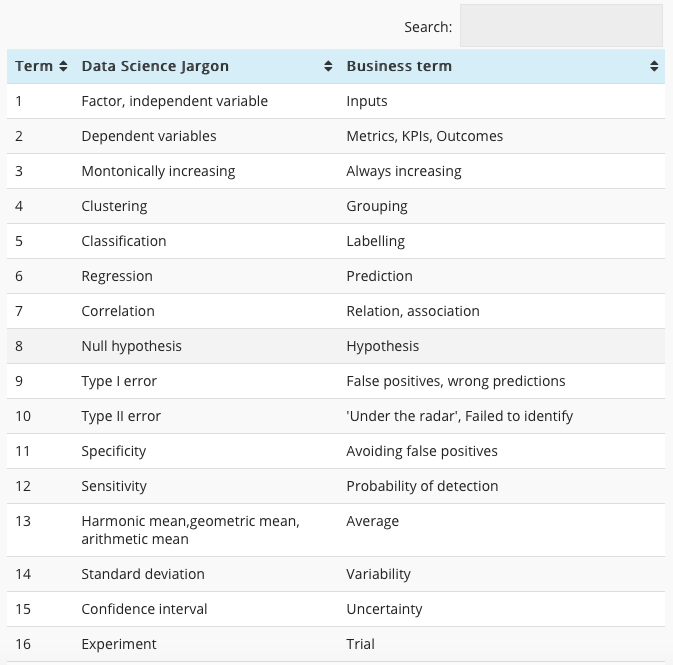673x665 pixels.
Task: Click the Type I error cell
Action: (119, 381)
